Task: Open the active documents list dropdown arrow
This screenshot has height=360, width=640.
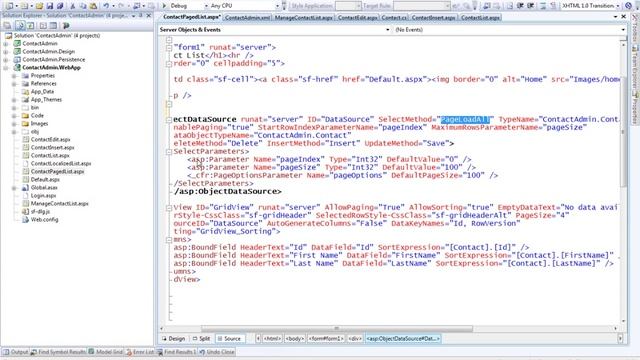Action: [x=616, y=17]
